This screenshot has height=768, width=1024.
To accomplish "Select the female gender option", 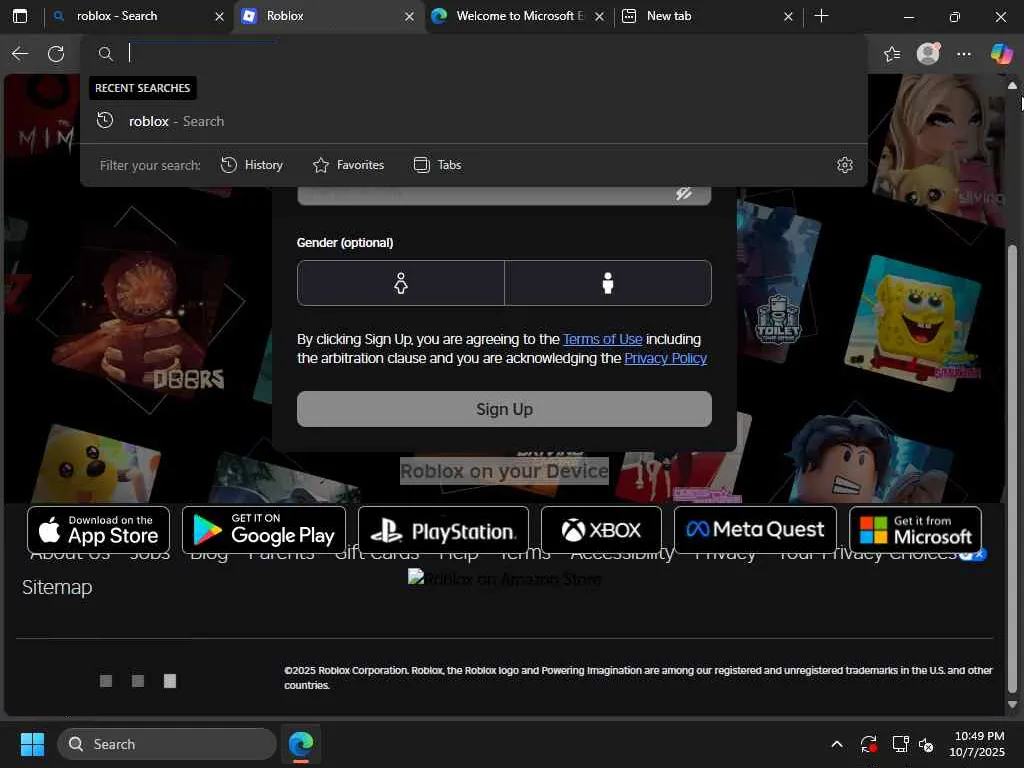I will (x=400, y=283).
